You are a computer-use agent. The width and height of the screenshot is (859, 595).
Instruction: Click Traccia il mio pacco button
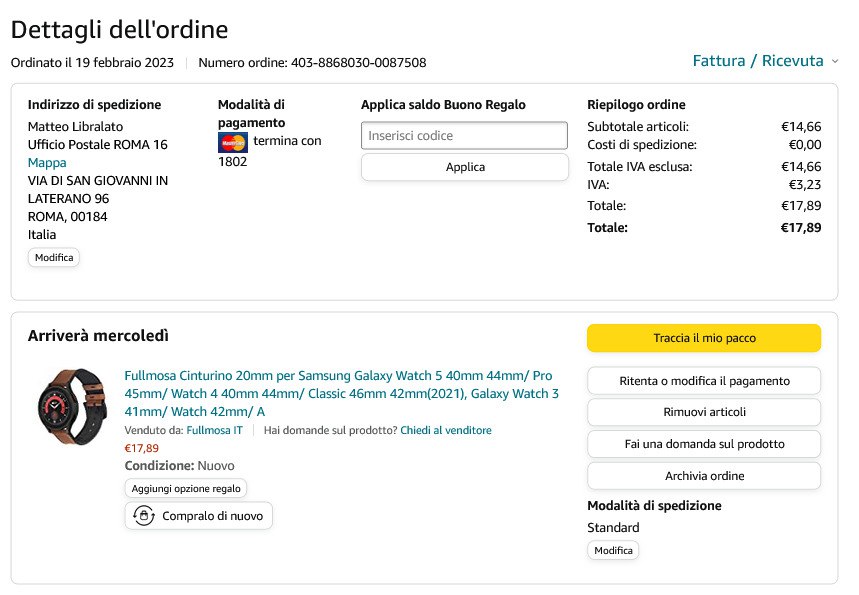703,338
